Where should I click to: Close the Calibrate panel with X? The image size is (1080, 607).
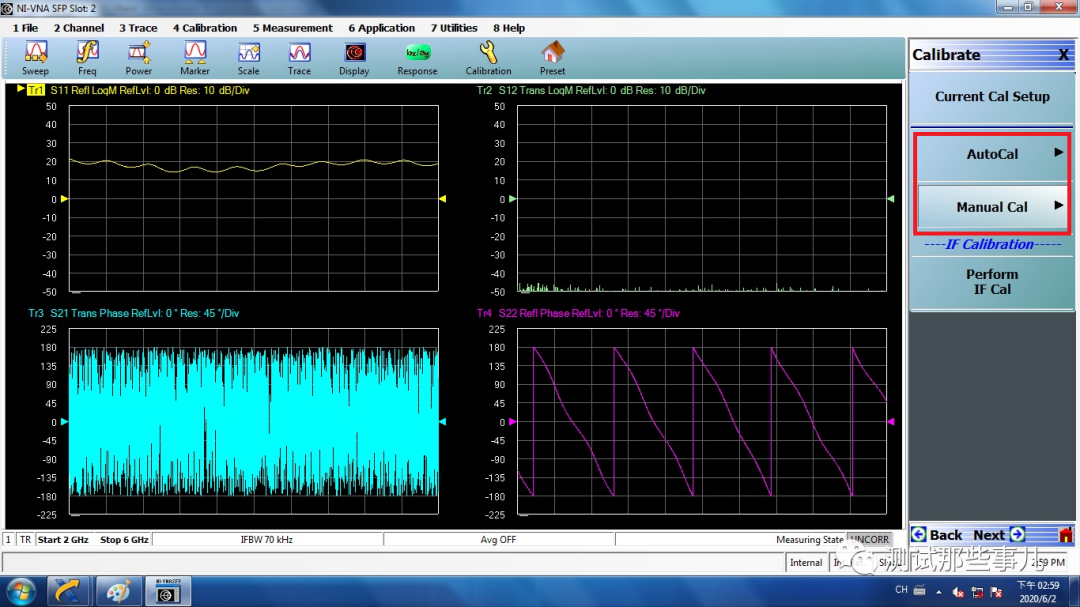point(1063,55)
